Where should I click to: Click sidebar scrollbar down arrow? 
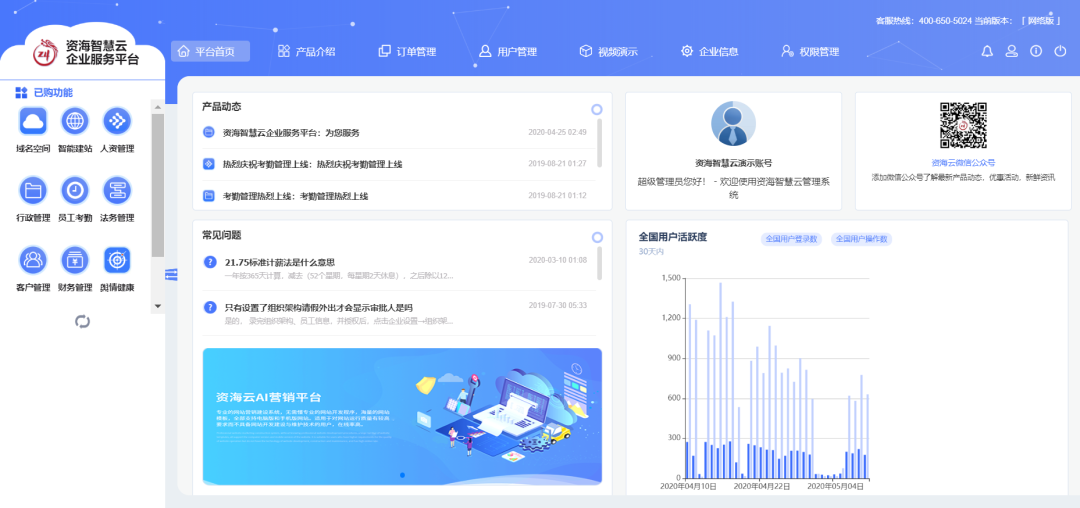tap(158, 306)
